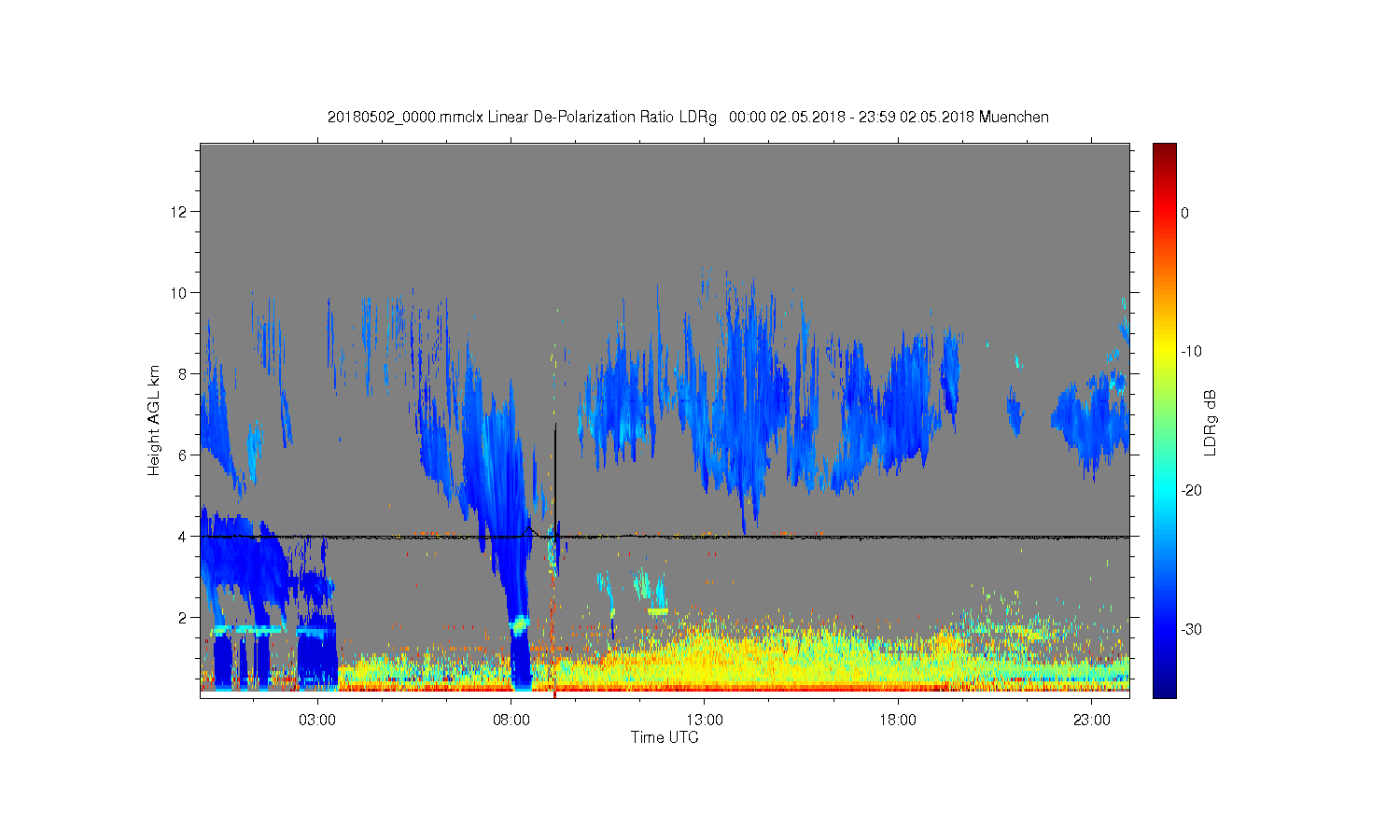Click the height tick label 8
The image size is (1400, 840).
tap(183, 374)
